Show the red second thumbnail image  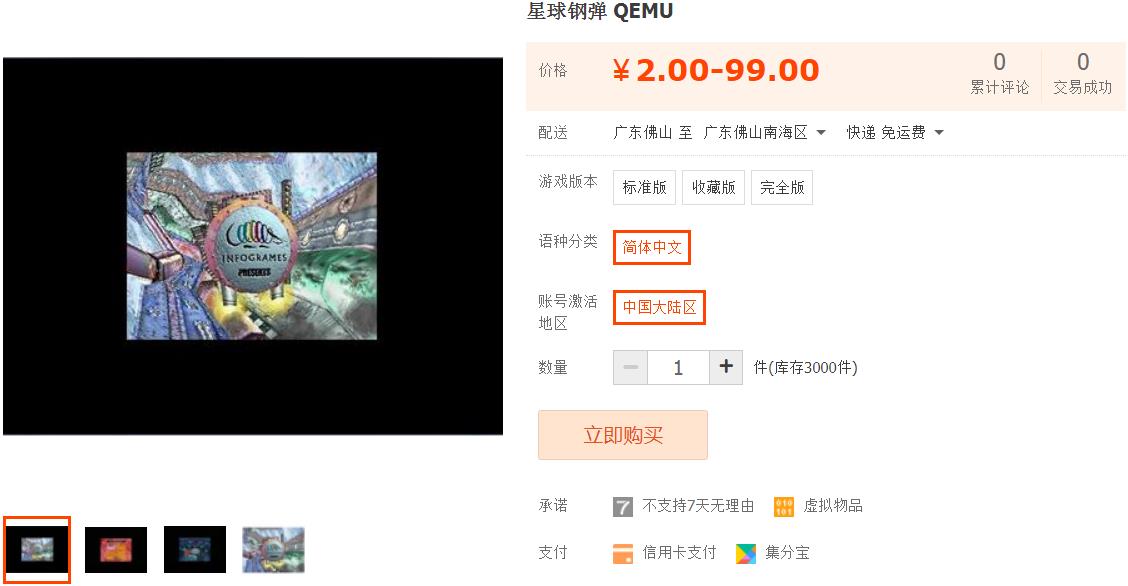(x=116, y=549)
